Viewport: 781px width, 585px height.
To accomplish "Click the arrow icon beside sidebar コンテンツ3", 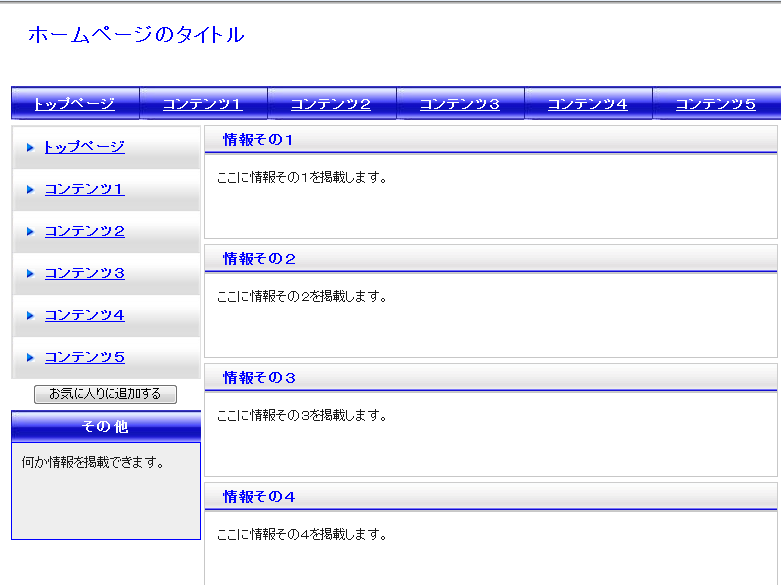I will [x=30, y=274].
